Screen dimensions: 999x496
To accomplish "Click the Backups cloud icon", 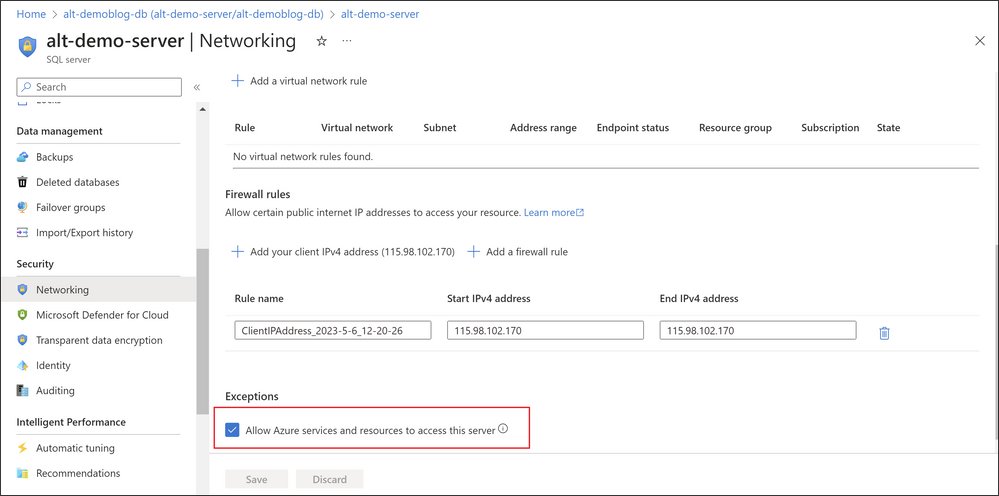I will click(x=23, y=157).
